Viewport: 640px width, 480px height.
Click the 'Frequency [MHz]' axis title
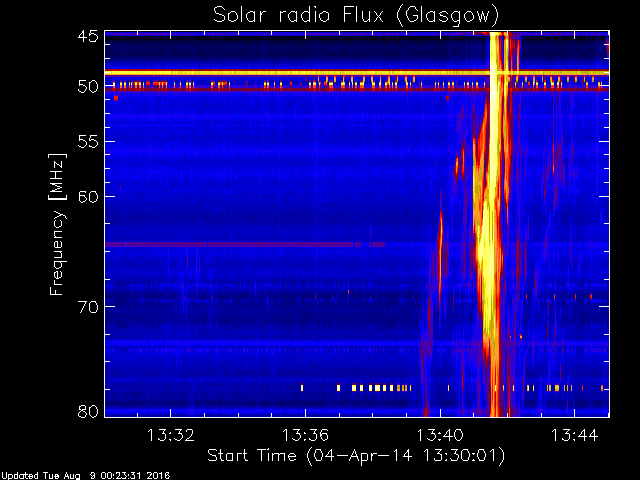tap(57, 224)
